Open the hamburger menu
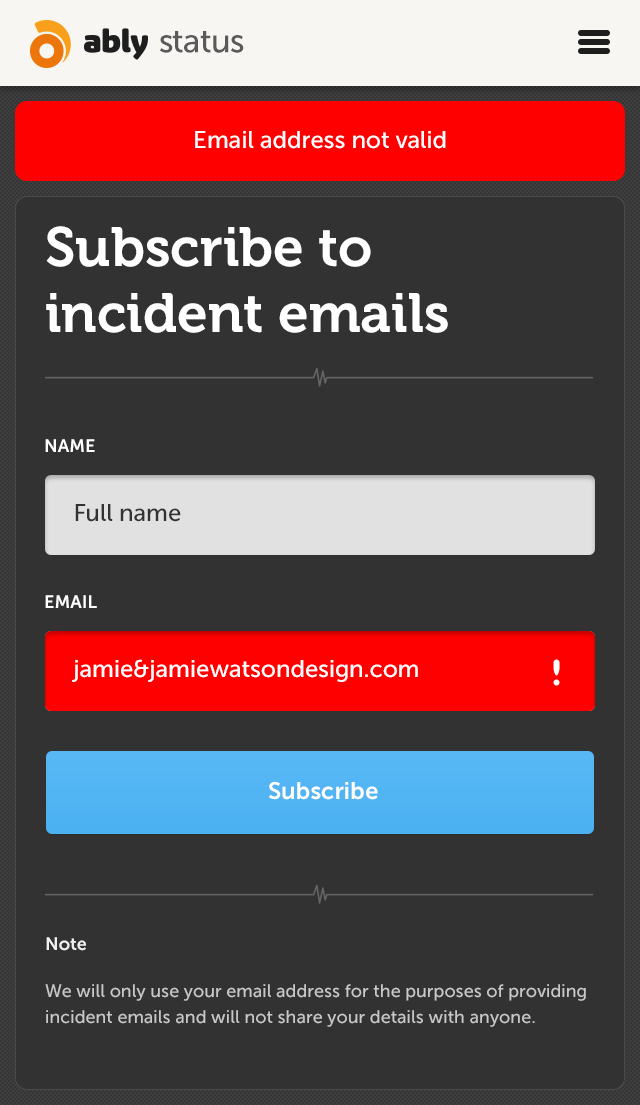Screen dimensions: 640x1105 point(593,42)
